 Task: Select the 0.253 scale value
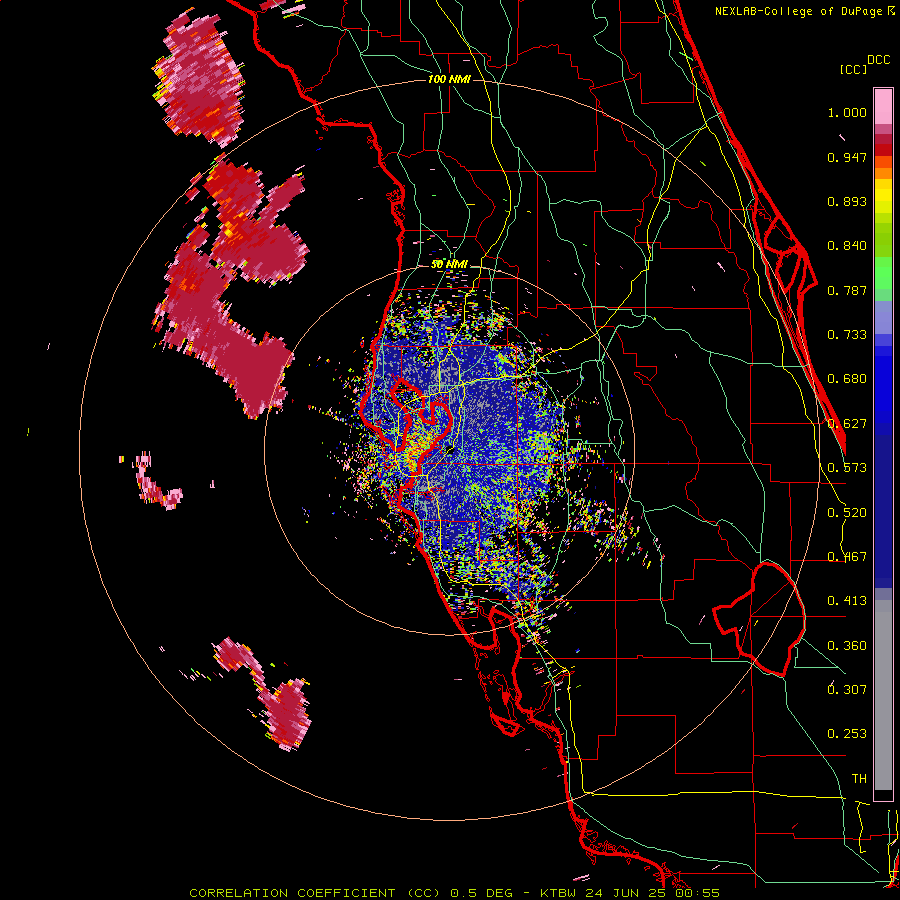coord(847,734)
